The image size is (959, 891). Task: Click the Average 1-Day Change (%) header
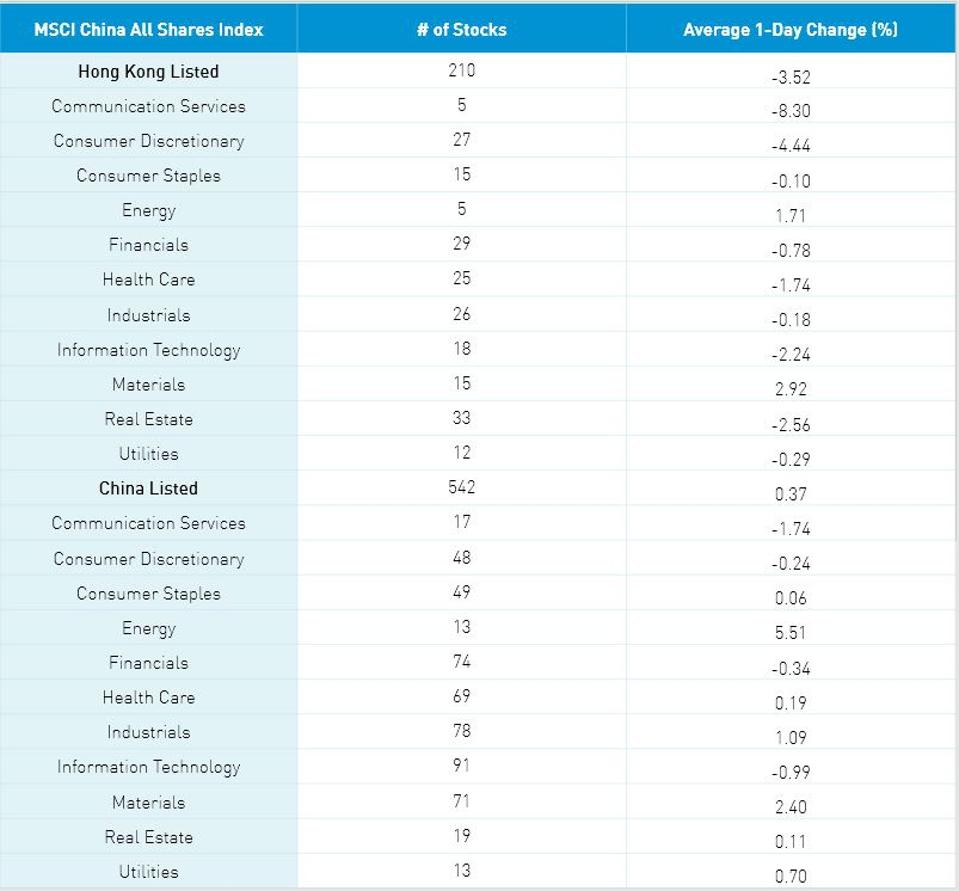[x=790, y=29]
